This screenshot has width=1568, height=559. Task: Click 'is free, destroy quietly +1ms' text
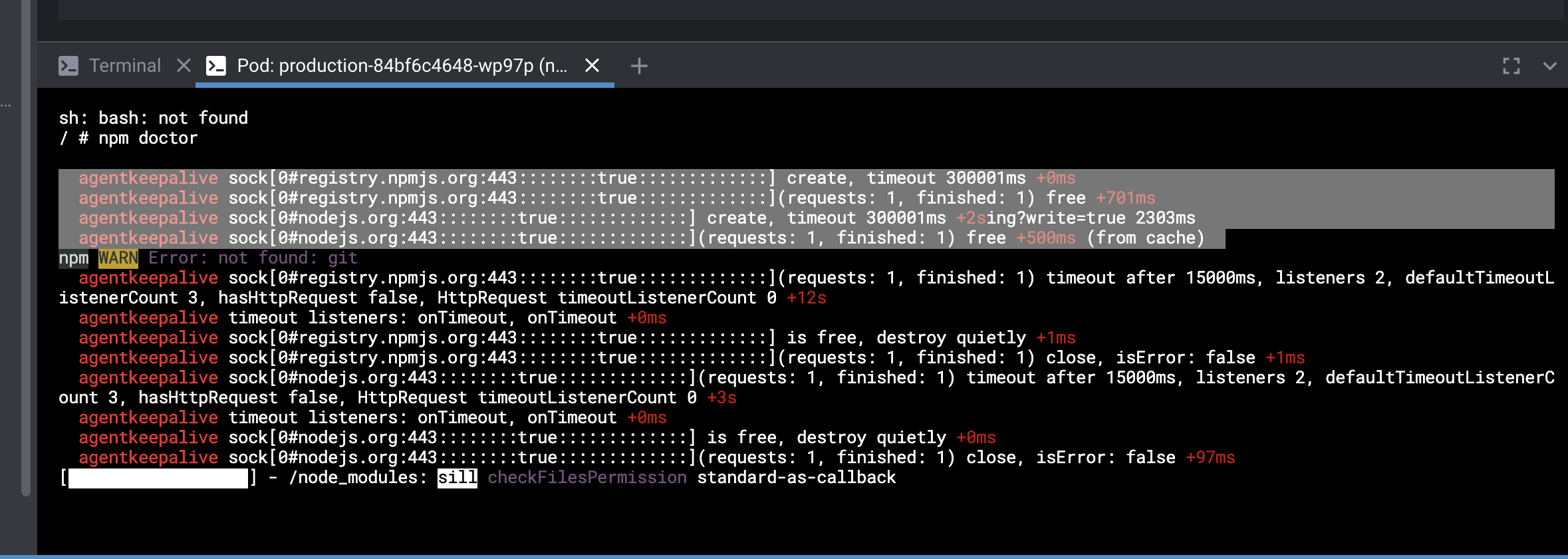click(931, 337)
